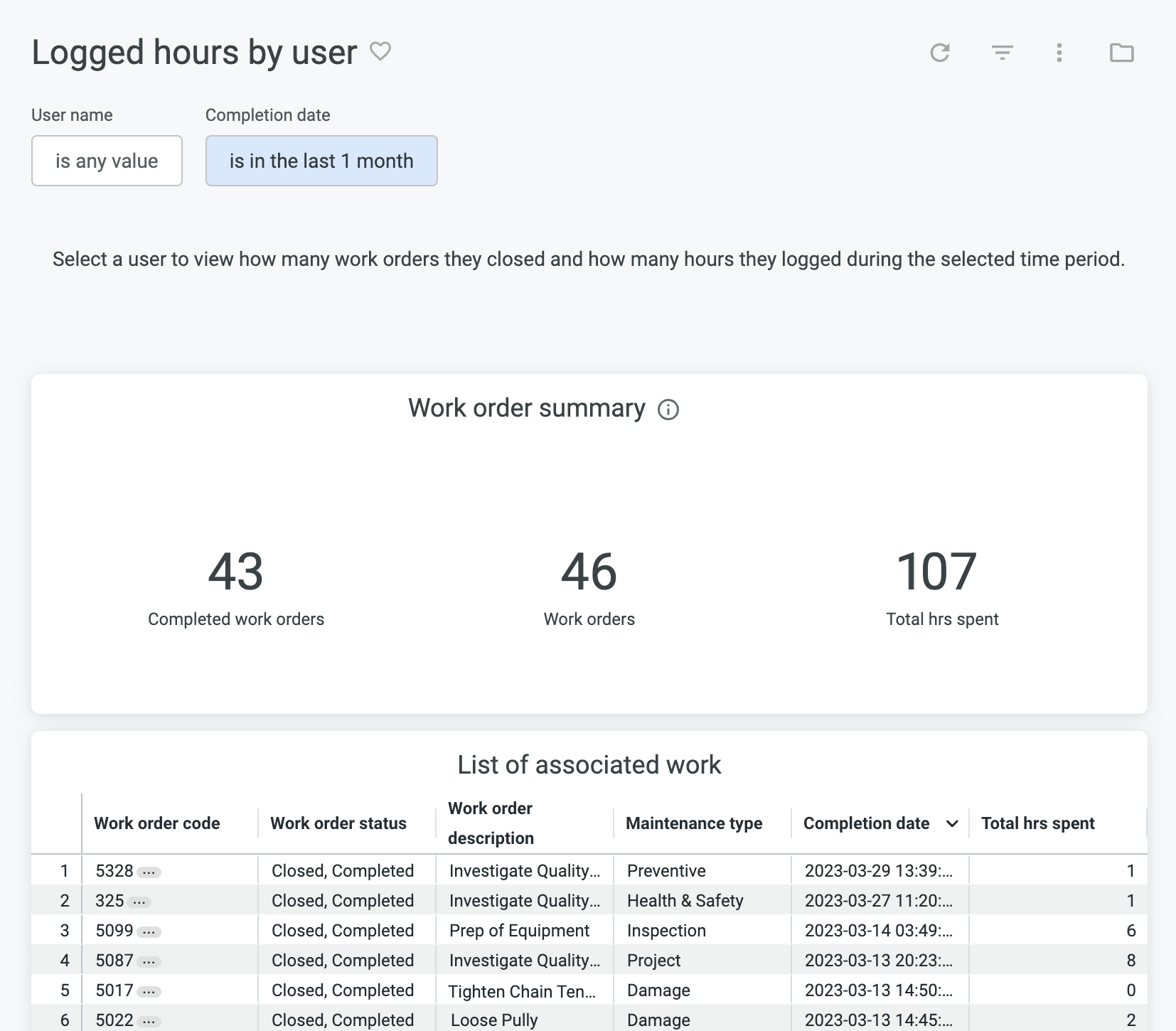Open the dashboard three-dot actions menu
Image resolution: width=1176 pixels, height=1031 pixels.
[x=1059, y=53]
